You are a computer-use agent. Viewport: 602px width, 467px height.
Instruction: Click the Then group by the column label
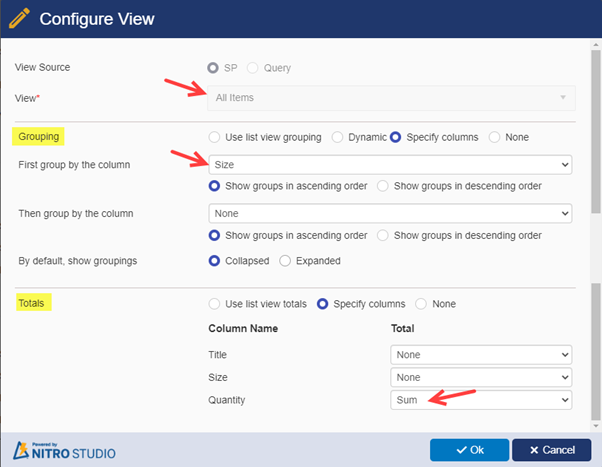[76, 214]
